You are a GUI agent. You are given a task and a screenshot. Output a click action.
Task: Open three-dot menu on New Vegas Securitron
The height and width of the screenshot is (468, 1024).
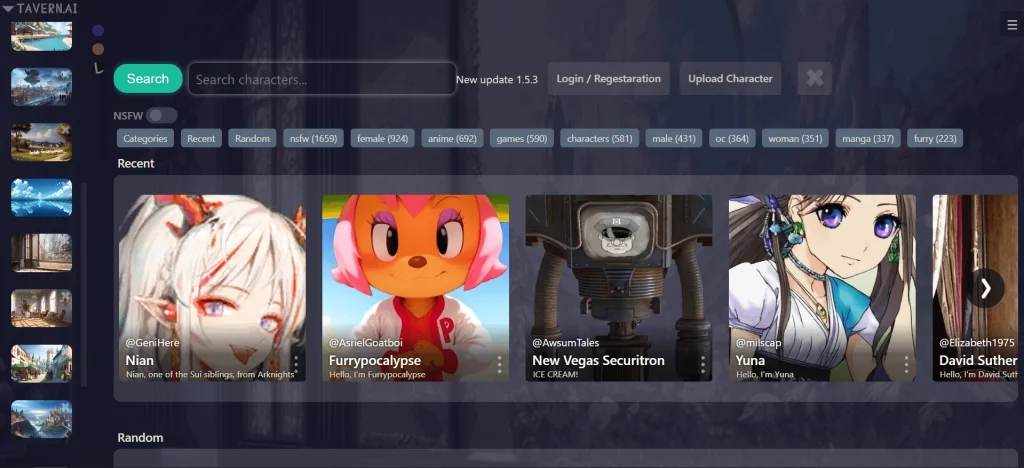click(703, 364)
